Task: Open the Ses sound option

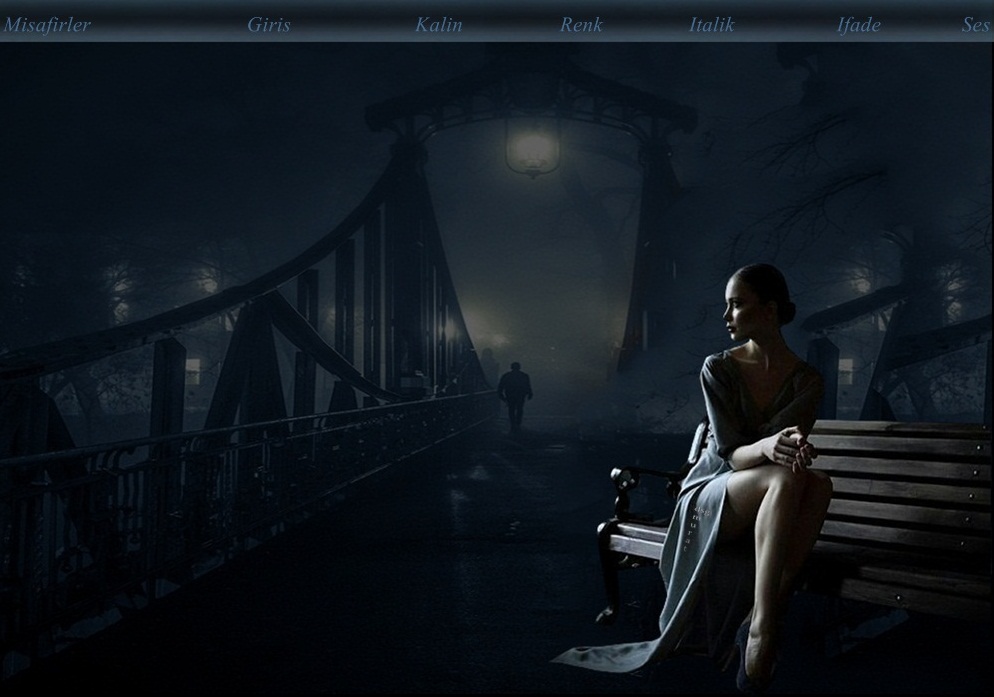Action: tap(976, 25)
